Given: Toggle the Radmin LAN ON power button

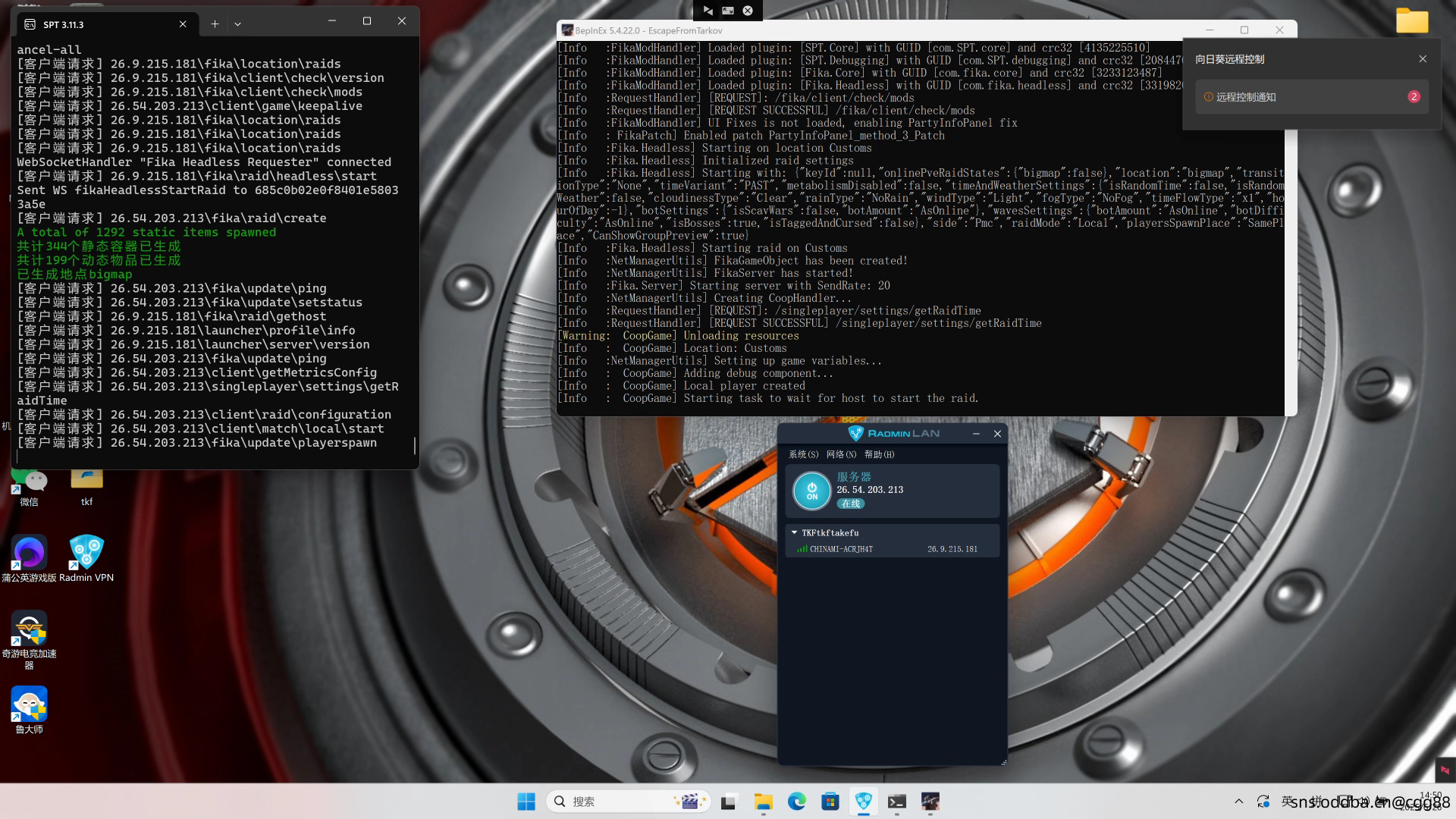Looking at the screenshot, I should point(811,491).
